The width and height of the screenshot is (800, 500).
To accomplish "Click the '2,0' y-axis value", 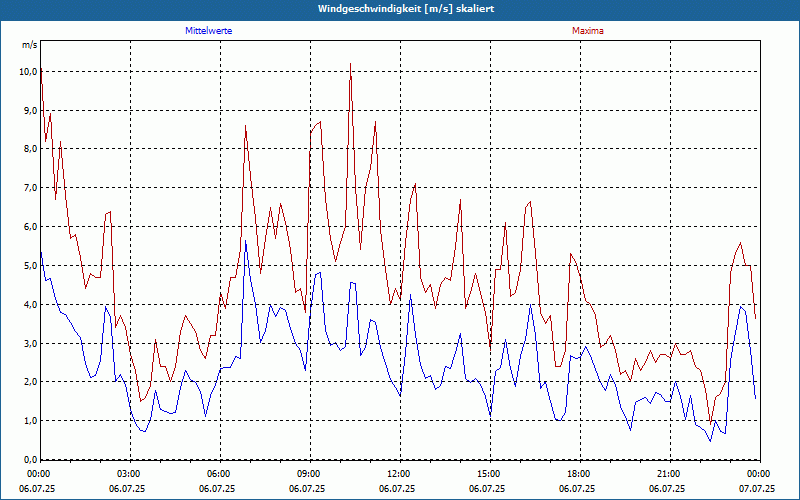I will (x=30, y=382).
